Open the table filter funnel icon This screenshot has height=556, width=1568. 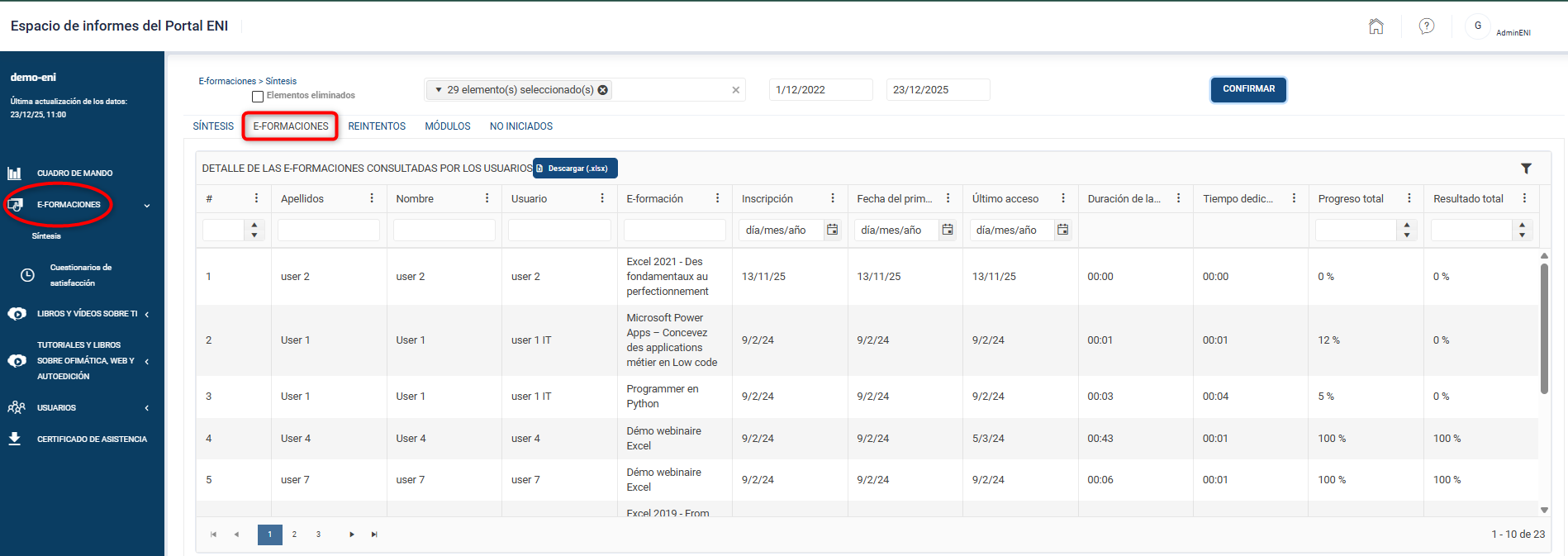point(1526,169)
